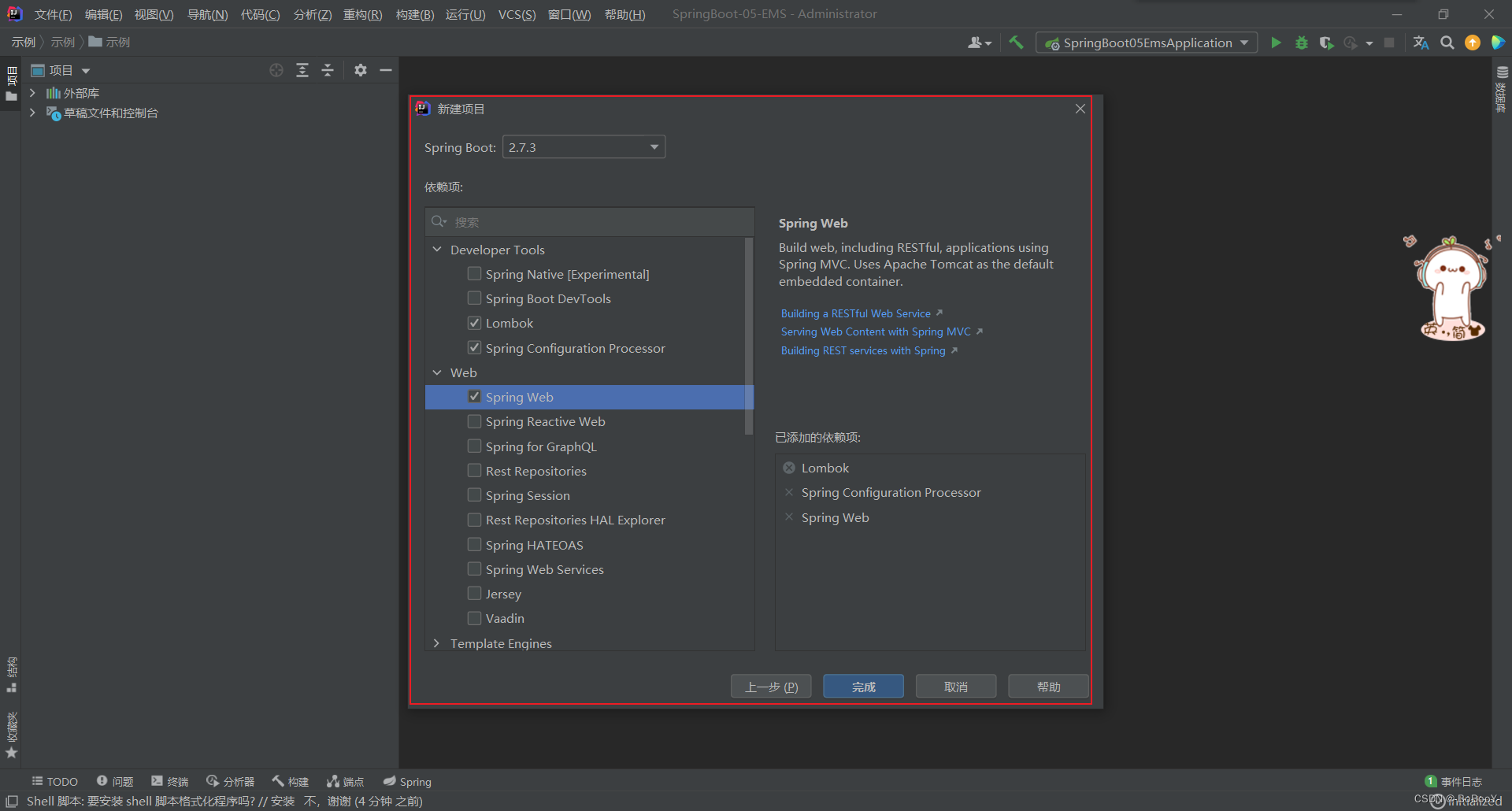This screenshot has width=1512, height=811.
Task: Check Spring Session checkbox
Action: click(474, 494)
